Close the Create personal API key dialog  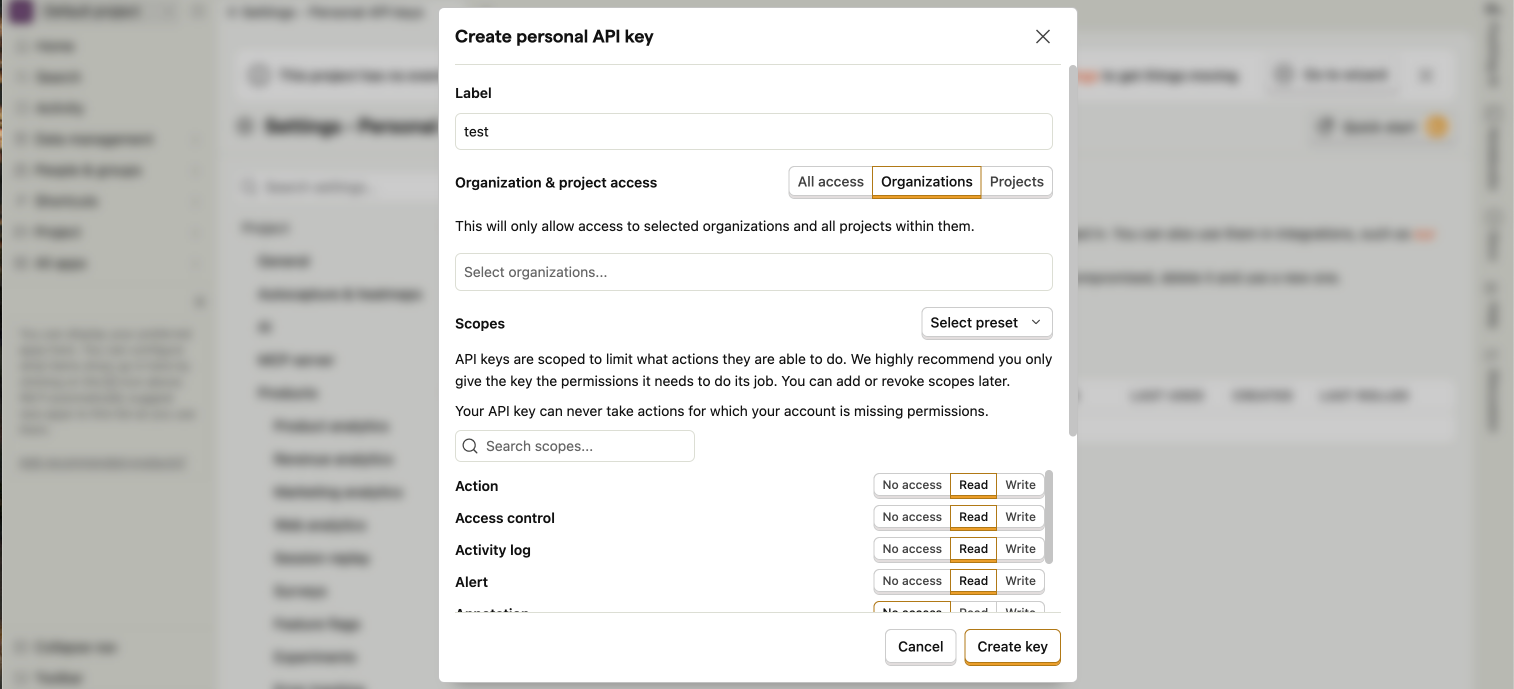click(x=1043, y=37)
